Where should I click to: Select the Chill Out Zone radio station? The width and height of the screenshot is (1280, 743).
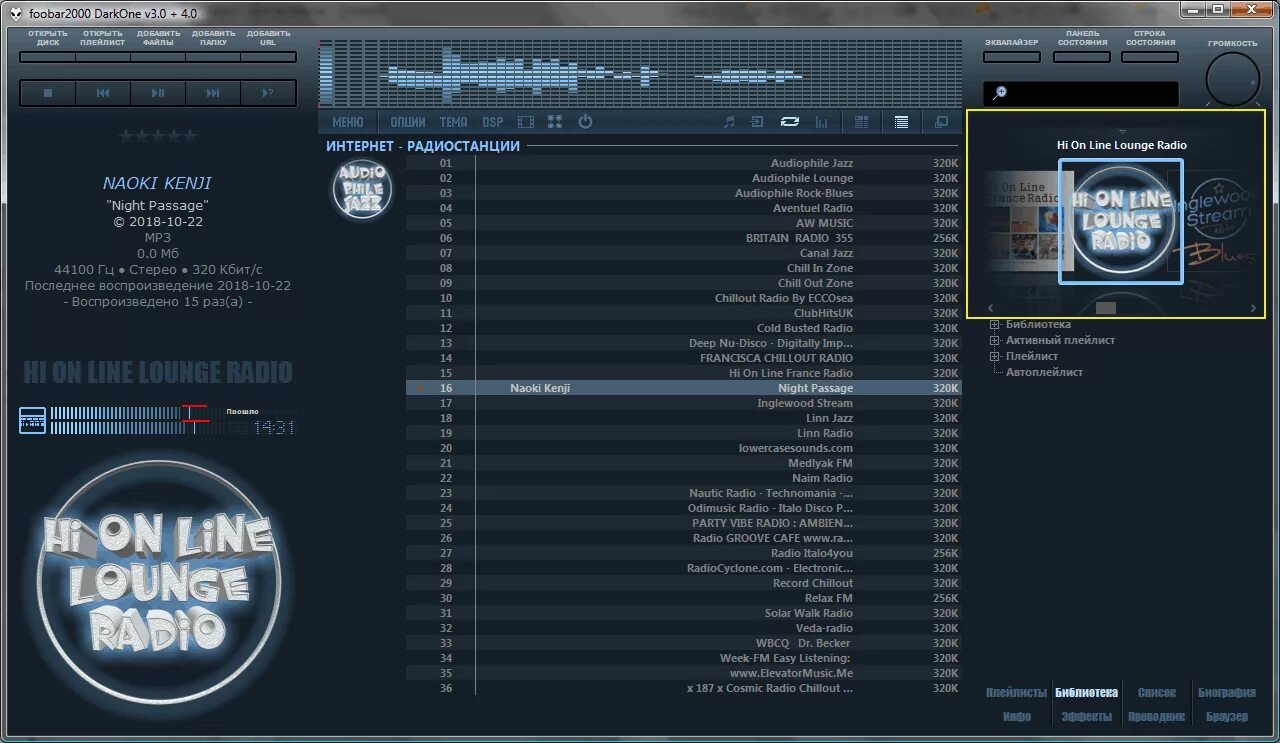pyautogui.click(x=814, y=283)
